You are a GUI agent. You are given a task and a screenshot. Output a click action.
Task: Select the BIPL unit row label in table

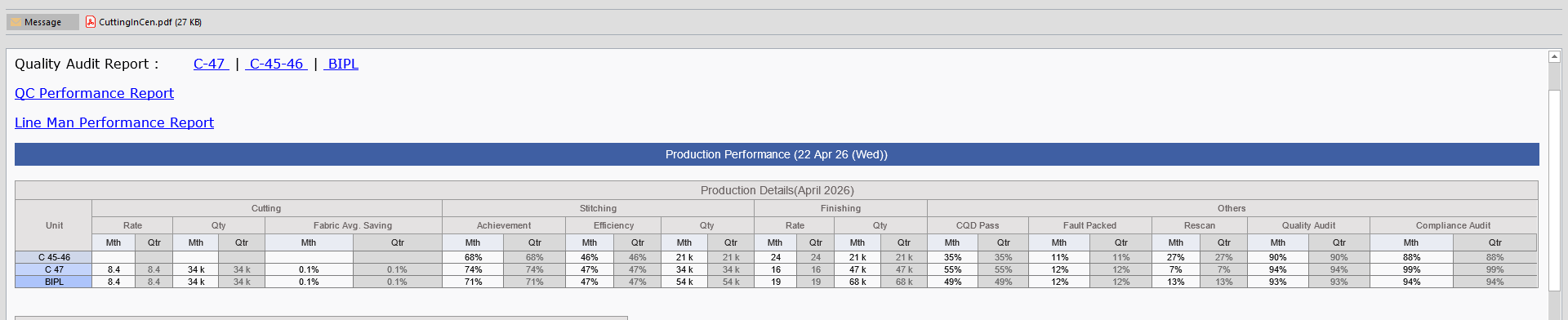click(x=54, y=282)
